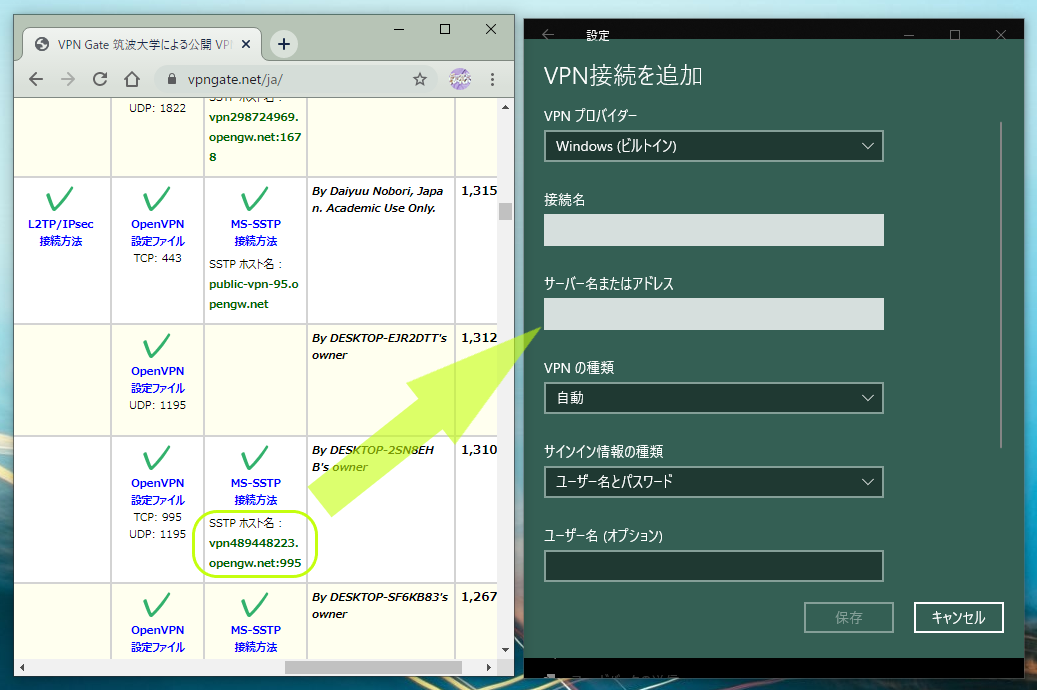
Task: Click the ユーザー名 (オプション) field
Action: click(714, 566)
